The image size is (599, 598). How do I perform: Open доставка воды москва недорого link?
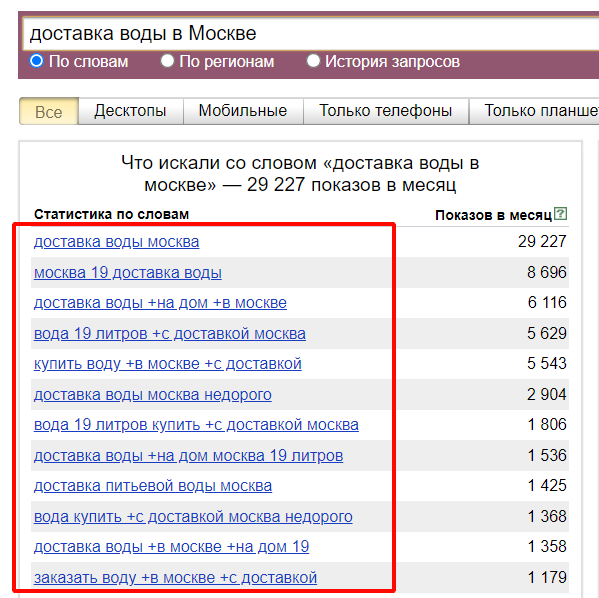click(153, 395)
